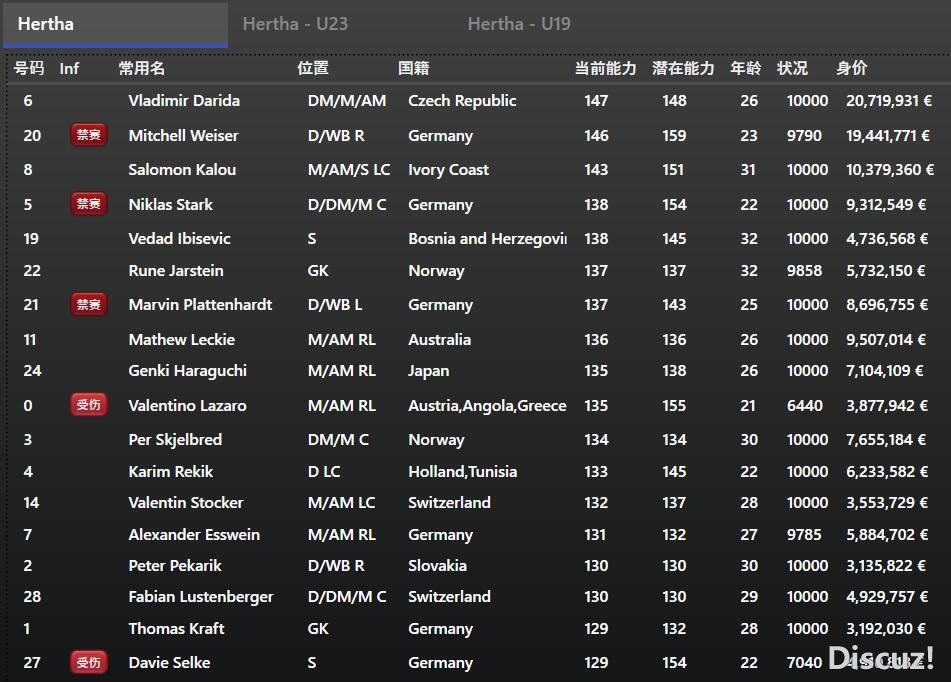Sort by the 年龄 column header
951x682 pixels.
point(745,68)
